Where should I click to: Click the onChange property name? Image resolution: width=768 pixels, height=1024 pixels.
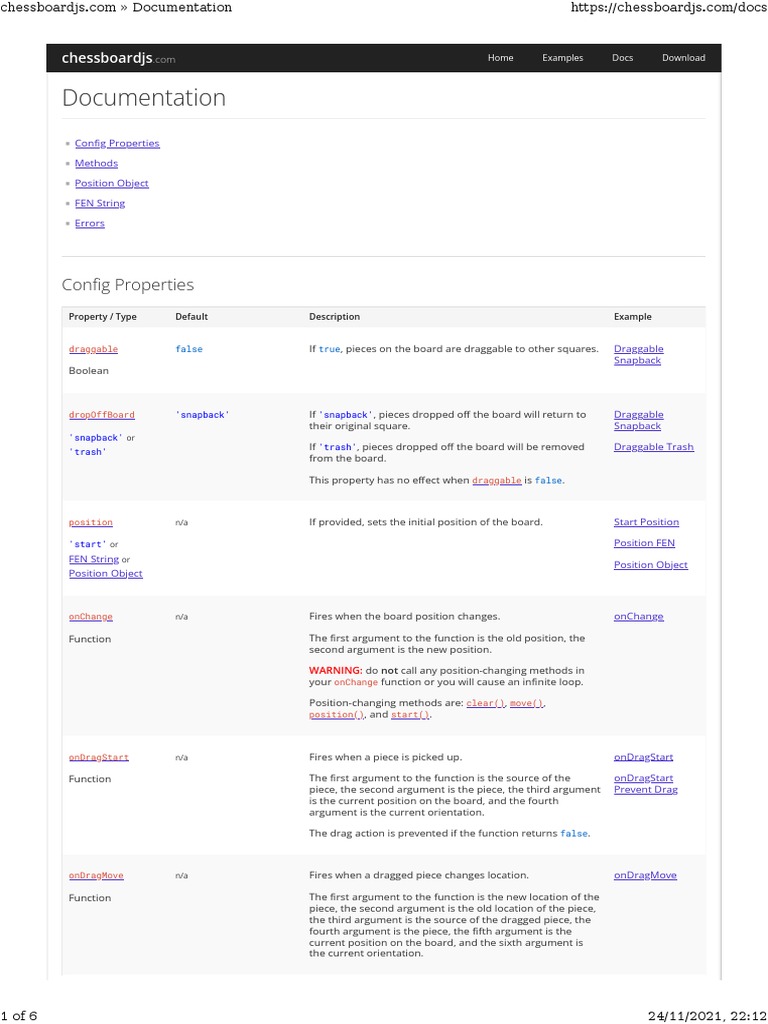90,617
